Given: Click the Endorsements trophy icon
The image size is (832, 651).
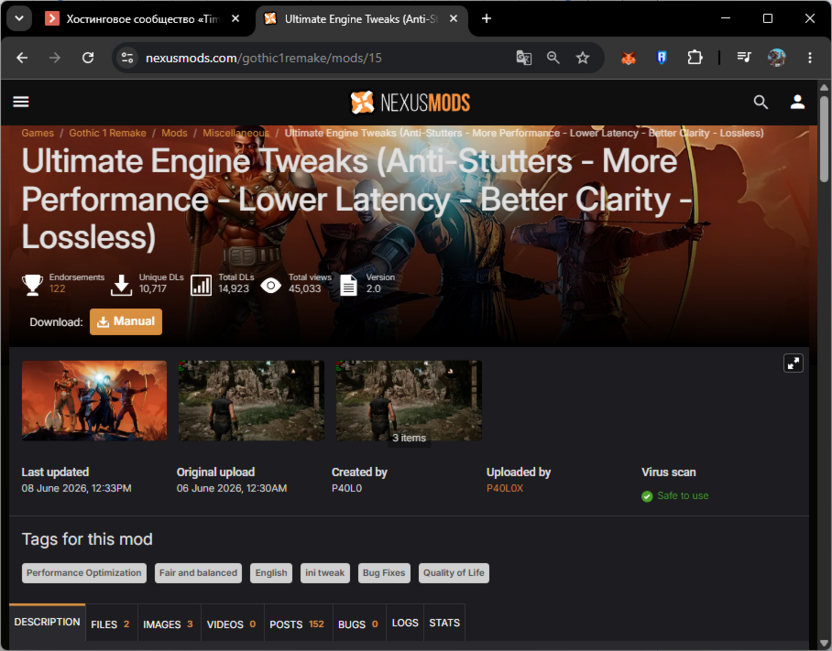Looking at the screenshot, I should pos(32,285).
